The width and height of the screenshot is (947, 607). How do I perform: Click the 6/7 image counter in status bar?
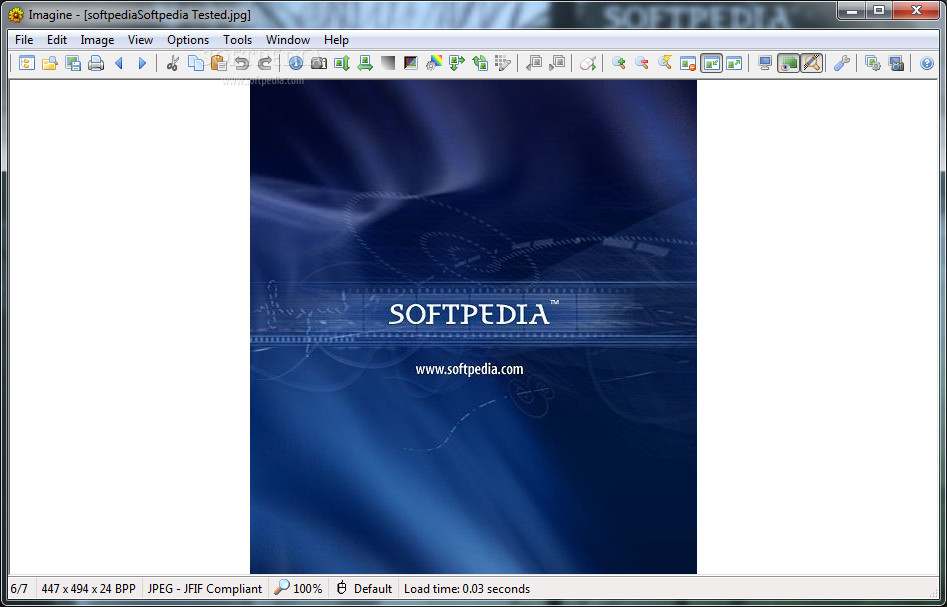19,589
